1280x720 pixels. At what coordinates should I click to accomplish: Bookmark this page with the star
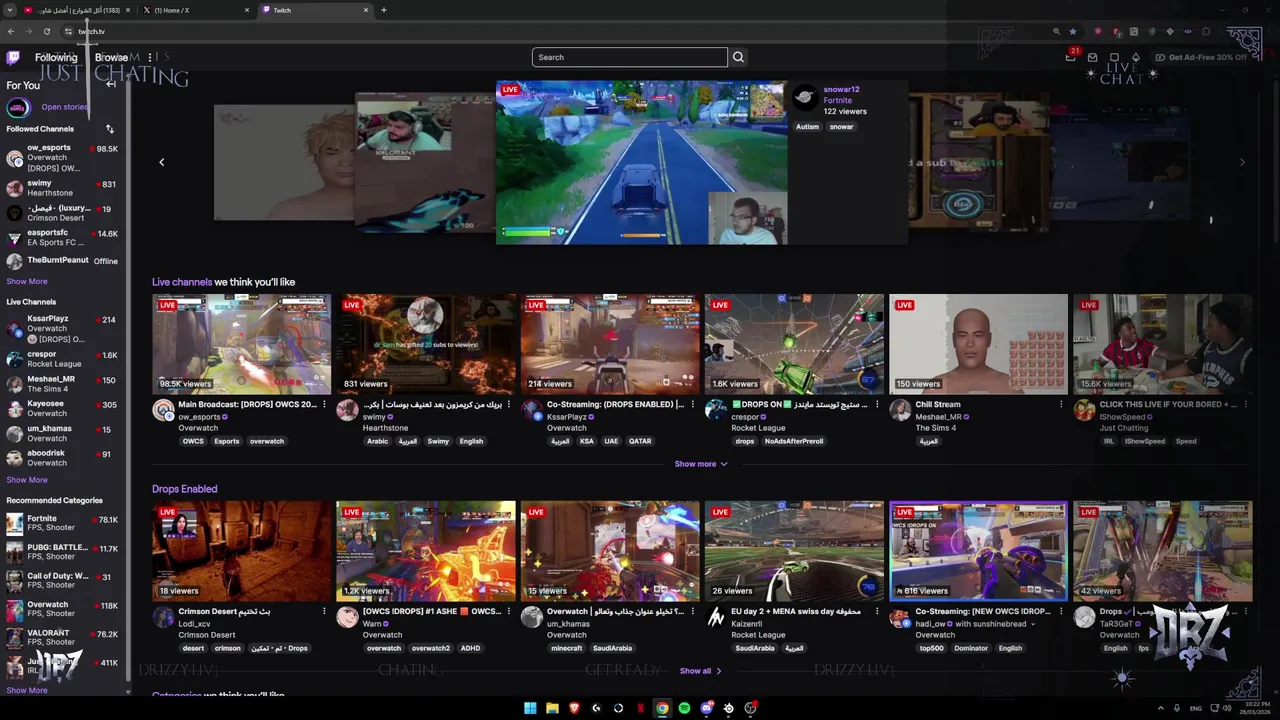pyautogui.click(x=1073, y=31)
